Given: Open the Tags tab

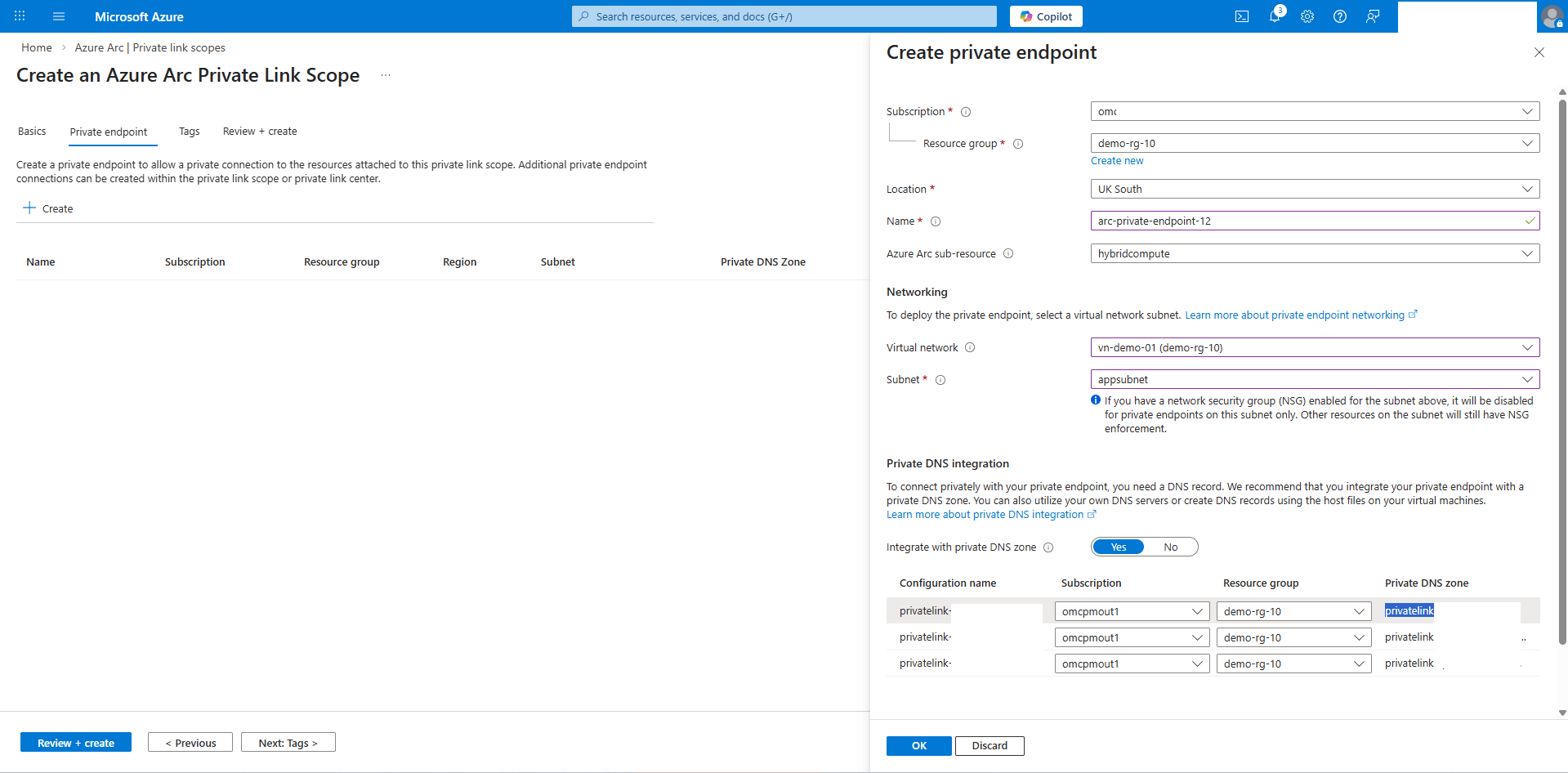Looking at the screenshot, I should pyautogui.click(x=189, y=131).
